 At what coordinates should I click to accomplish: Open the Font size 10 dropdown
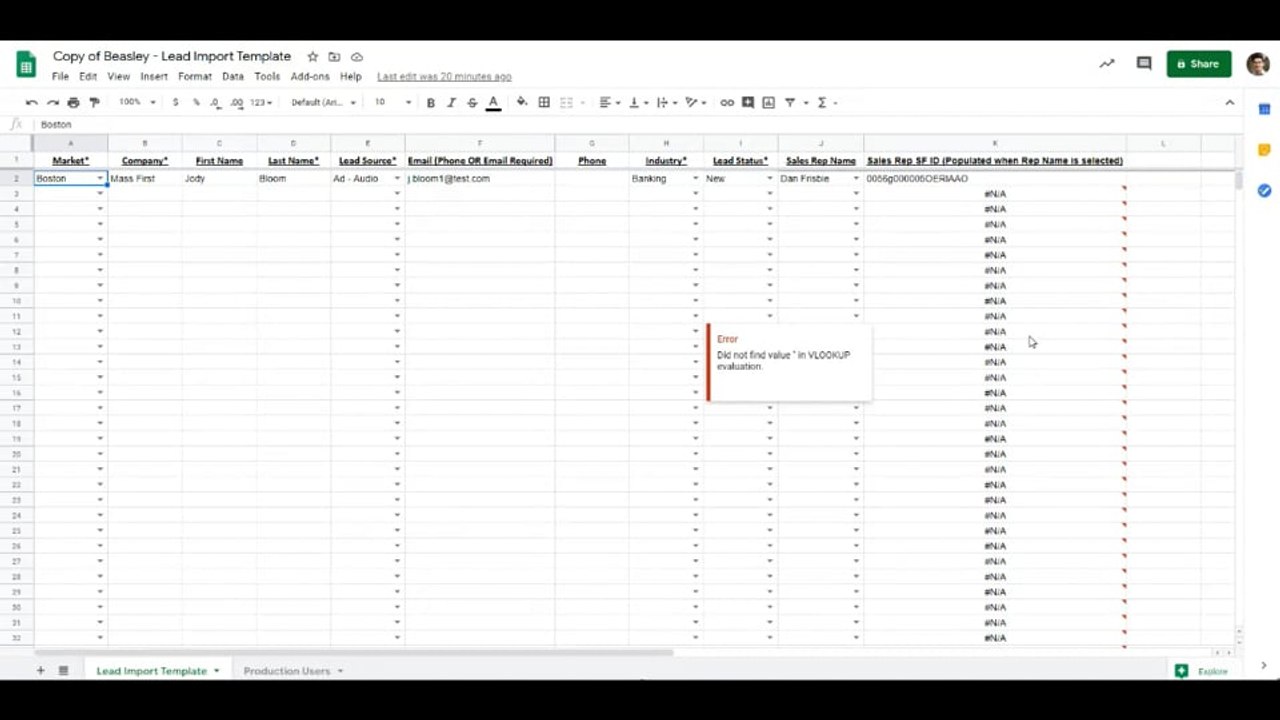click(393, 102)
